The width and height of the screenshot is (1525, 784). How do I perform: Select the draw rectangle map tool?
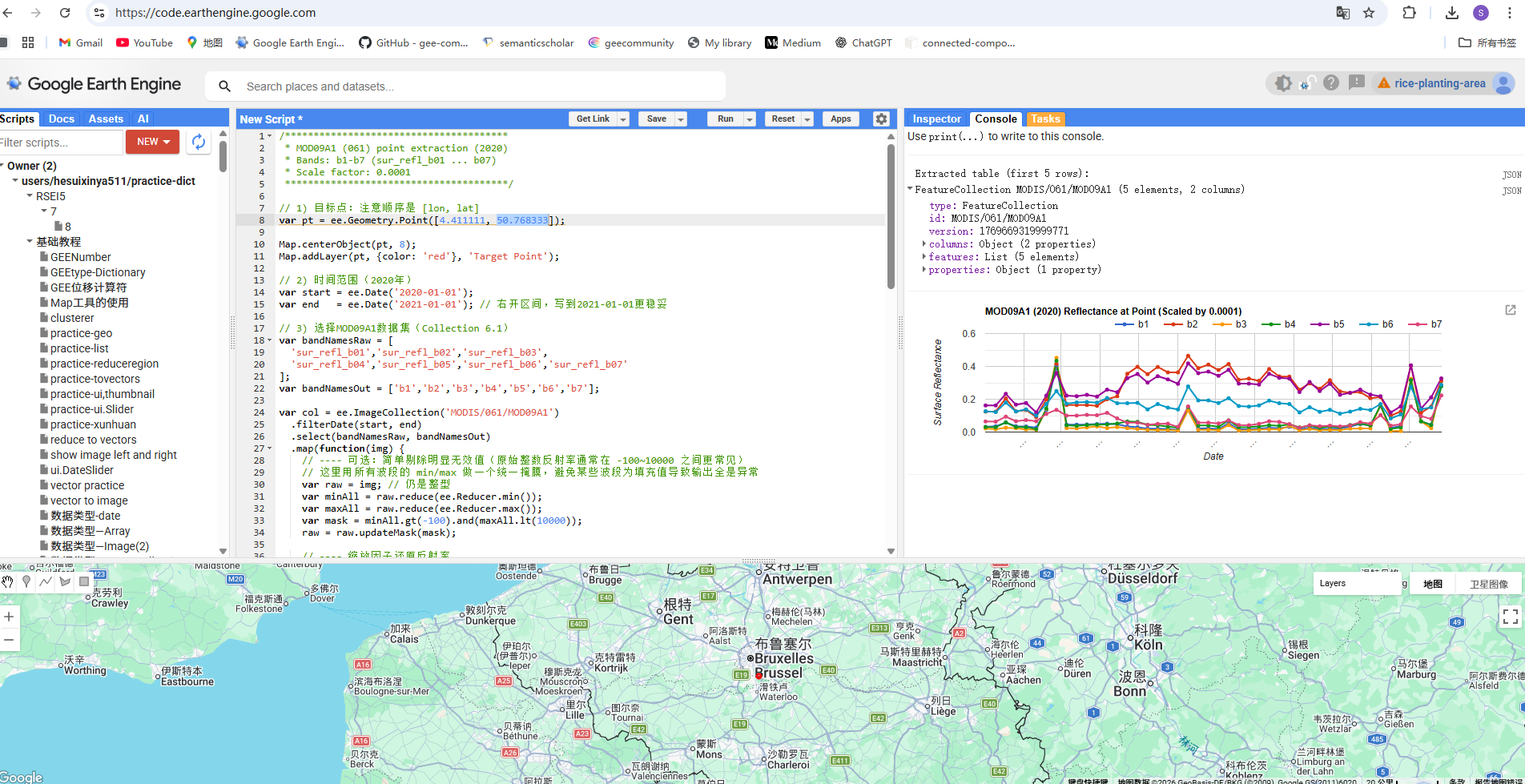(84, 582)
